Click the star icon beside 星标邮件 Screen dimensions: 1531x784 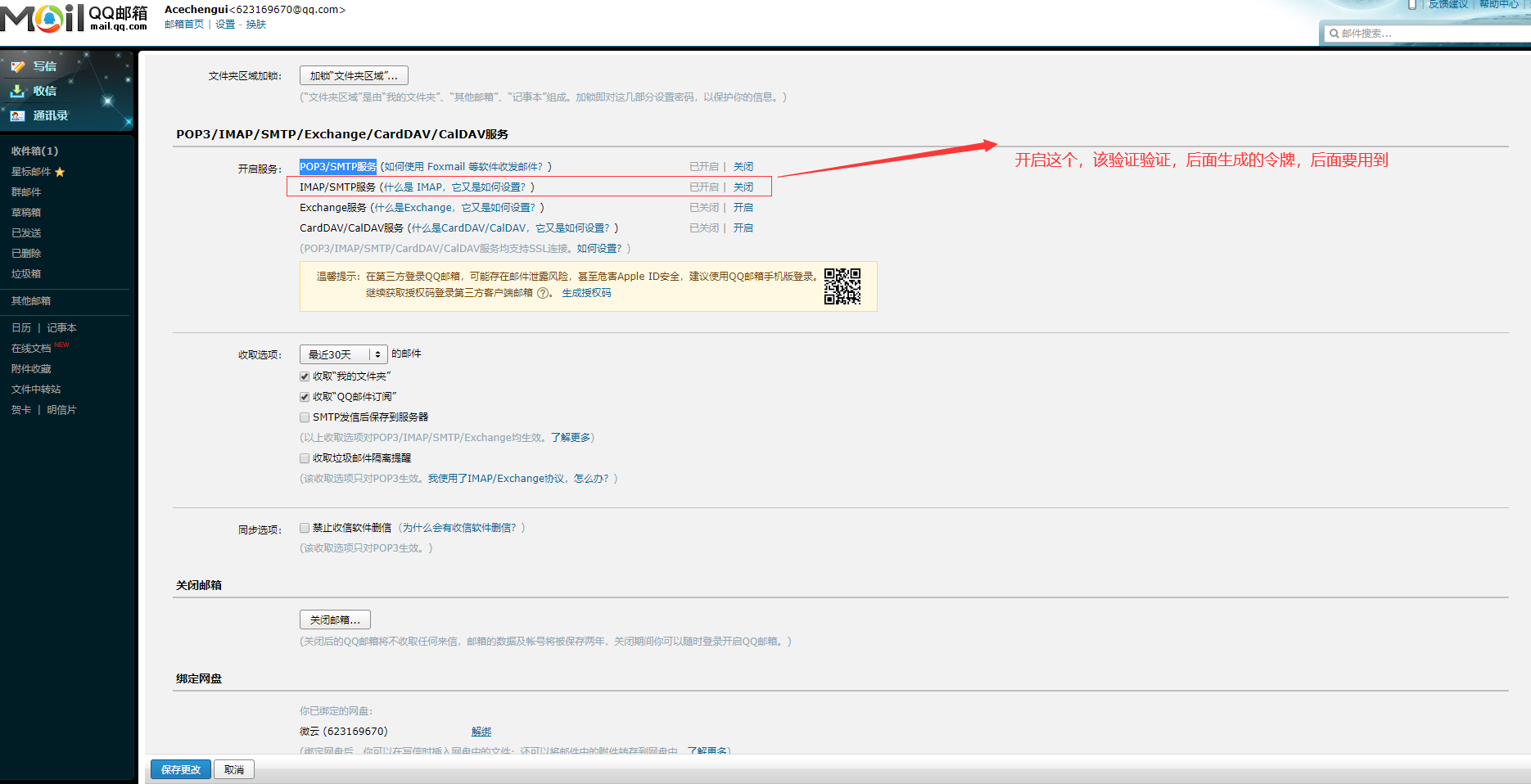60,172
